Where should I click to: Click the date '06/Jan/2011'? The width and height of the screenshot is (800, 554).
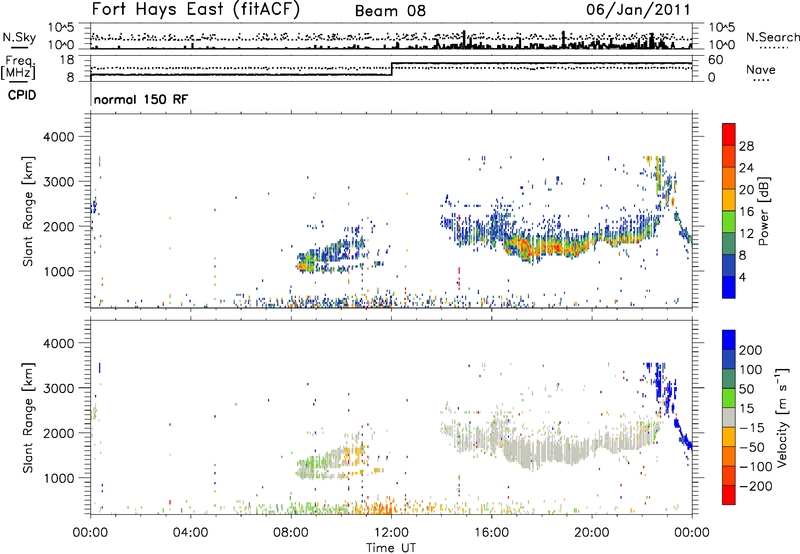coord(638,9)
